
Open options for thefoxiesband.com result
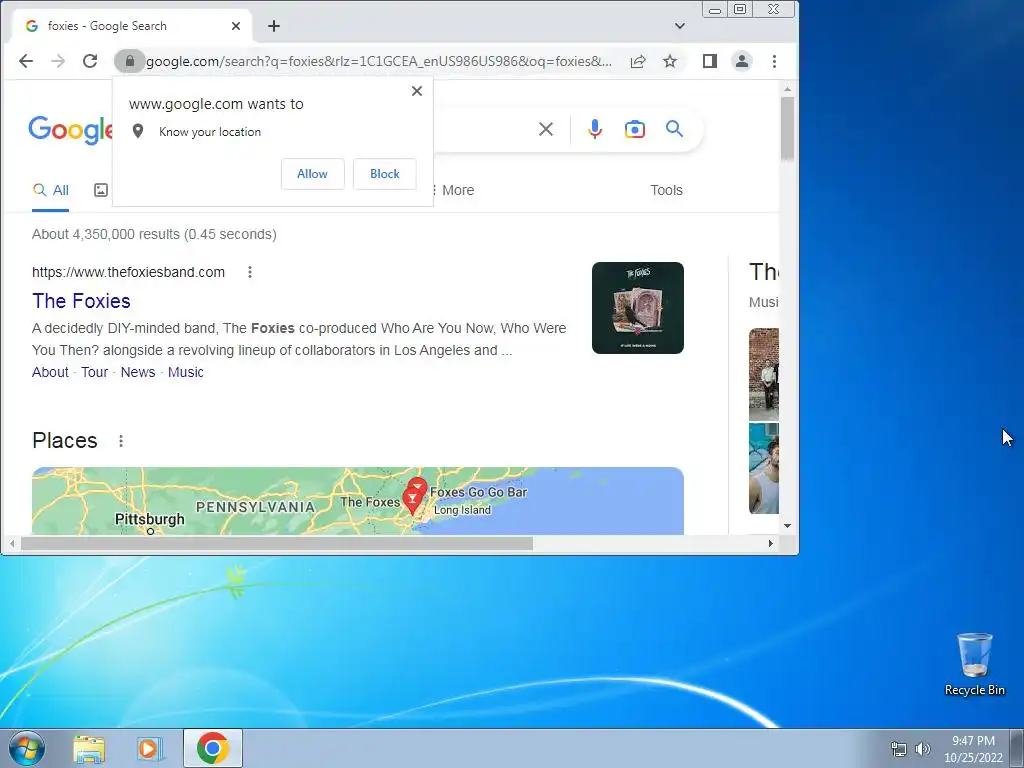tap(249, 272)
